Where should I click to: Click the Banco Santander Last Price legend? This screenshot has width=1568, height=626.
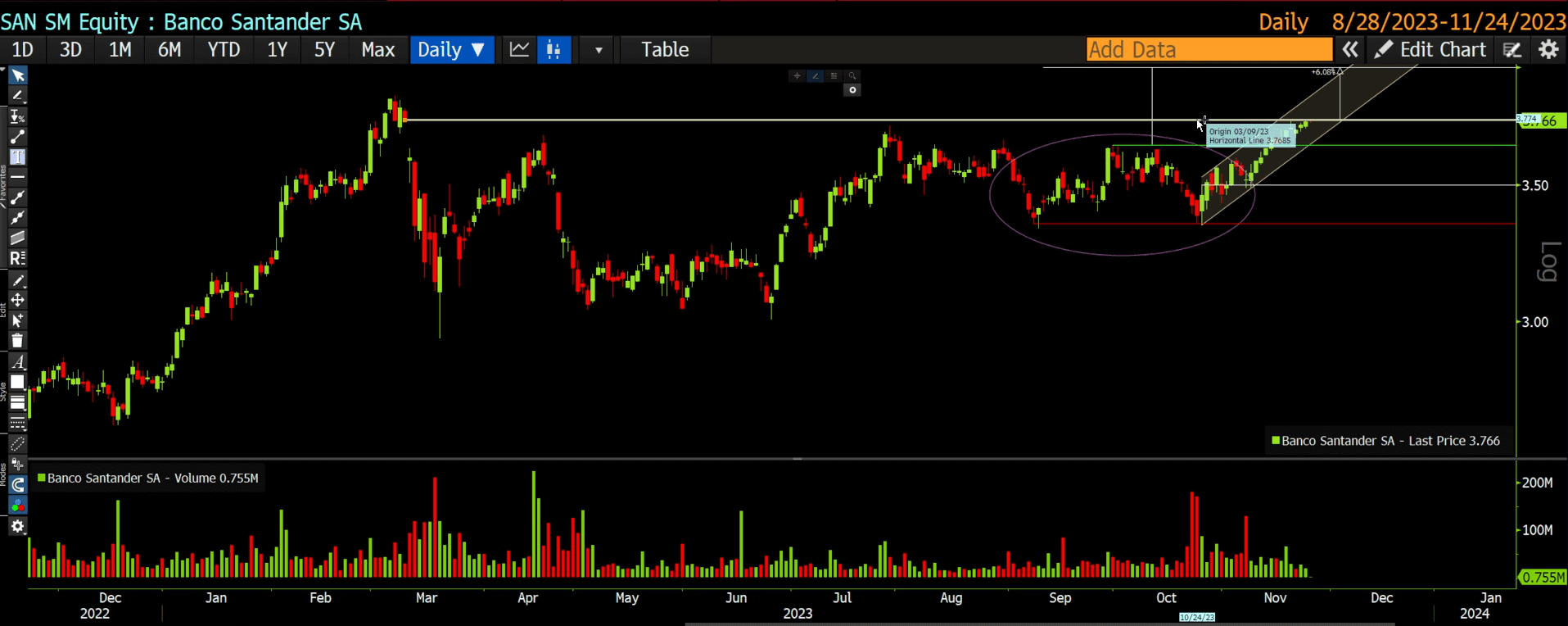pos(1385,441)
